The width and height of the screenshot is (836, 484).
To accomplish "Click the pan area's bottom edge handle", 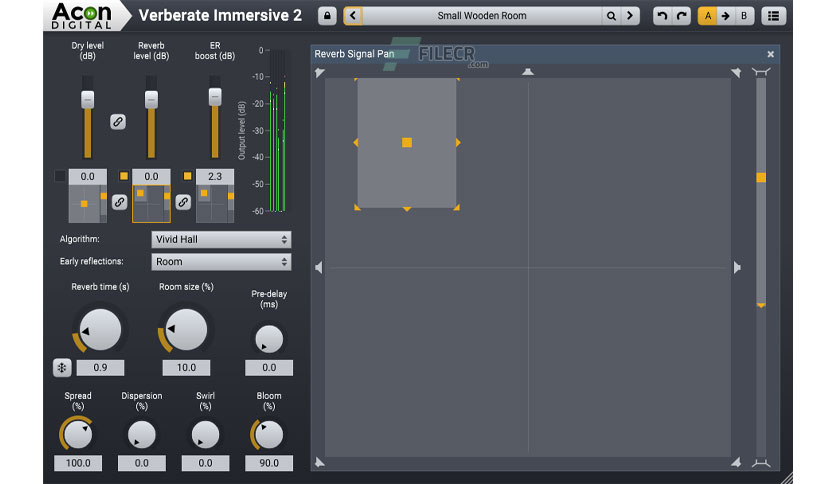I will click(x=407, y=209).
